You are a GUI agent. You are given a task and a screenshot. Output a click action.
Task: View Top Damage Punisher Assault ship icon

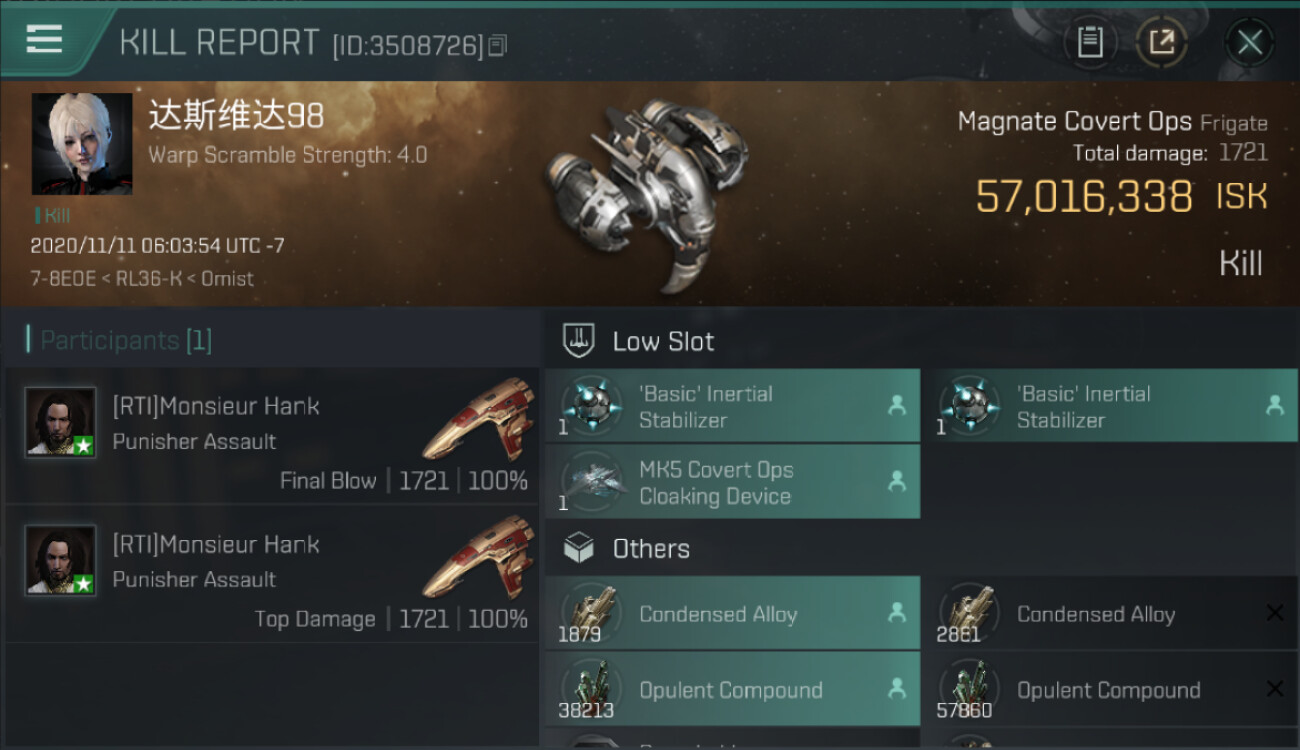478,556
